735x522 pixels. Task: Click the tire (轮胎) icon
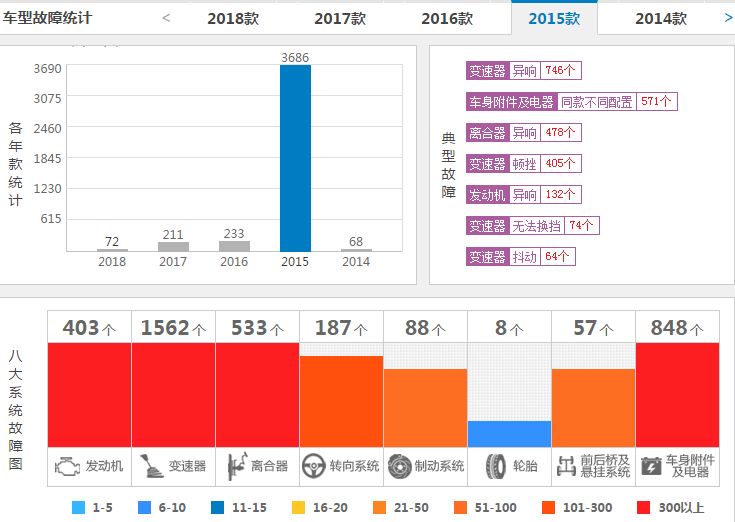coord(494,466)
